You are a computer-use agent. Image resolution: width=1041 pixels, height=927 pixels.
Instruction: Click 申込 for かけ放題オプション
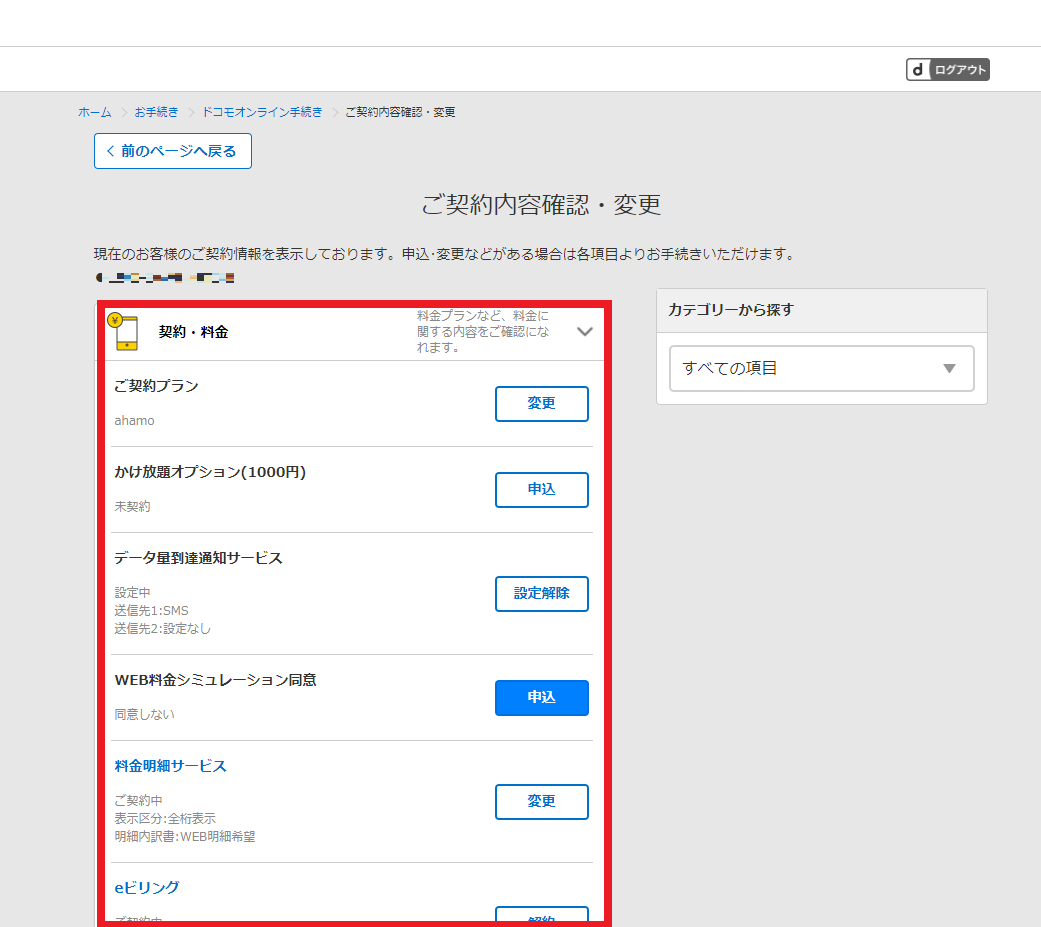pos(542,490)
